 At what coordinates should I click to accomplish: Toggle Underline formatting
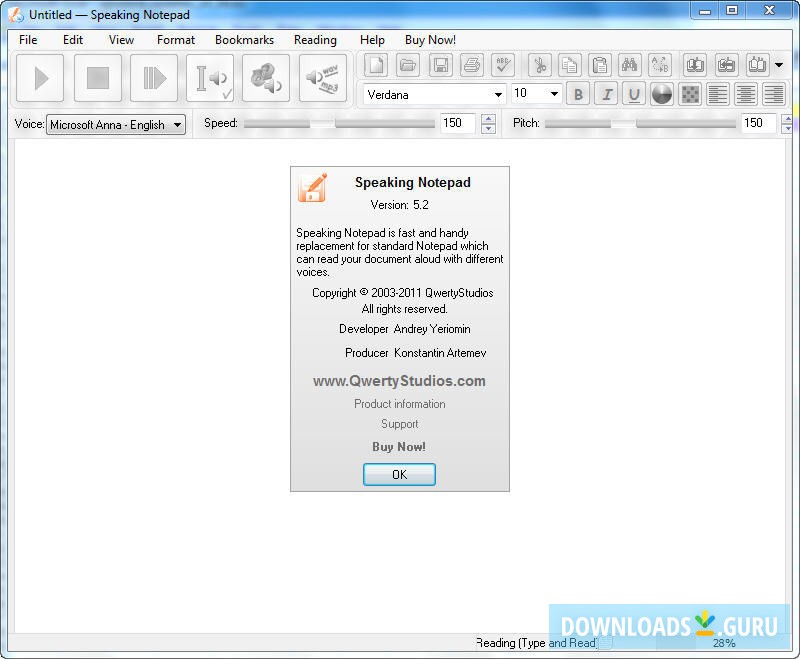point(634,94)
